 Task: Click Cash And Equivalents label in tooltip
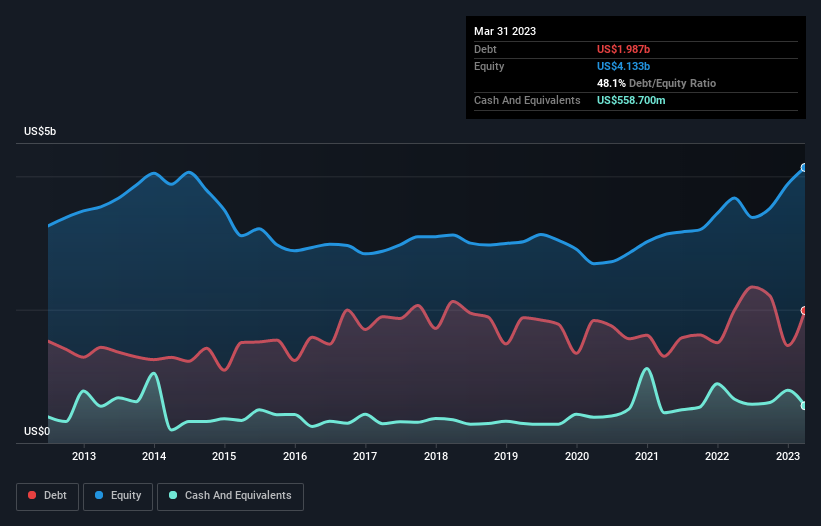(527, 100)
